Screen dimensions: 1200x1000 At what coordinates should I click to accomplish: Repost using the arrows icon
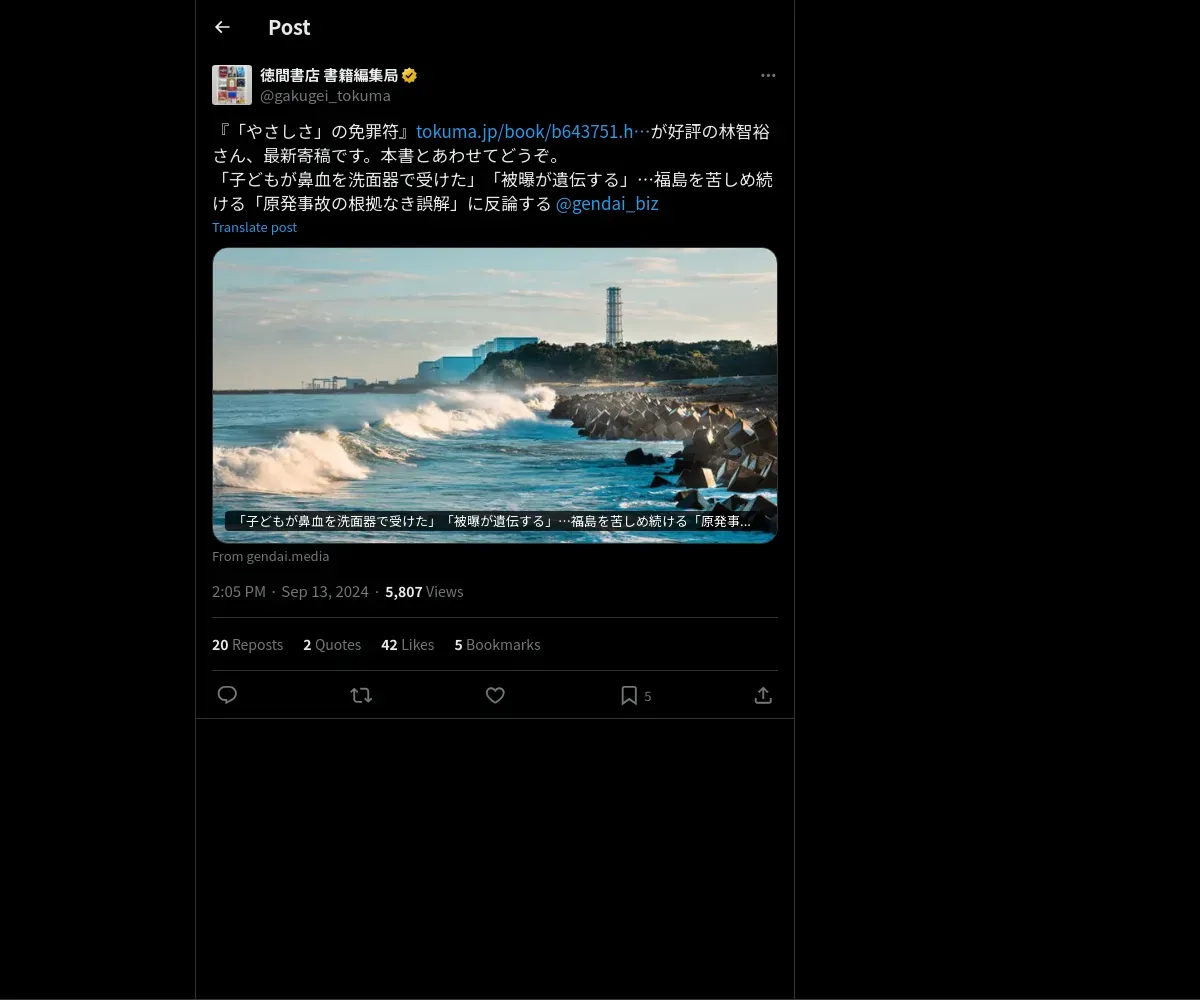361,695
